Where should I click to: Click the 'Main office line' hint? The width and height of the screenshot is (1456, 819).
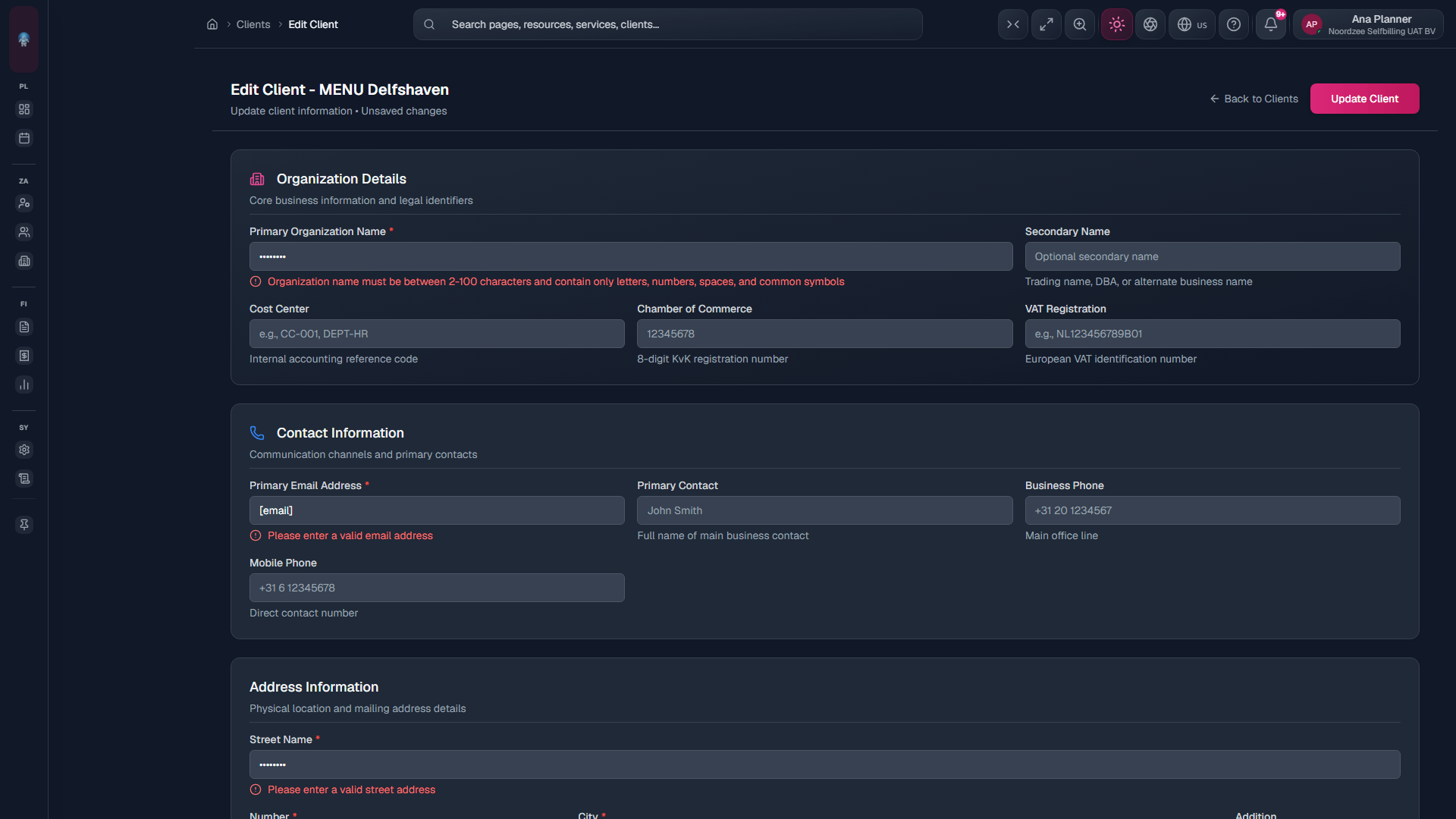click(1062, 535)
